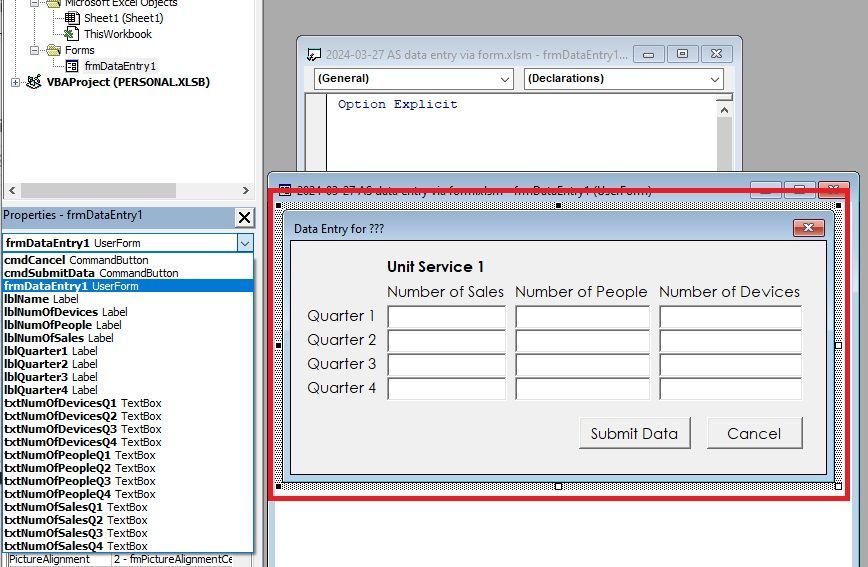Open the (Declarations) procedure dropdown
This screenshot has width=868, height=567.
[624, 79]
